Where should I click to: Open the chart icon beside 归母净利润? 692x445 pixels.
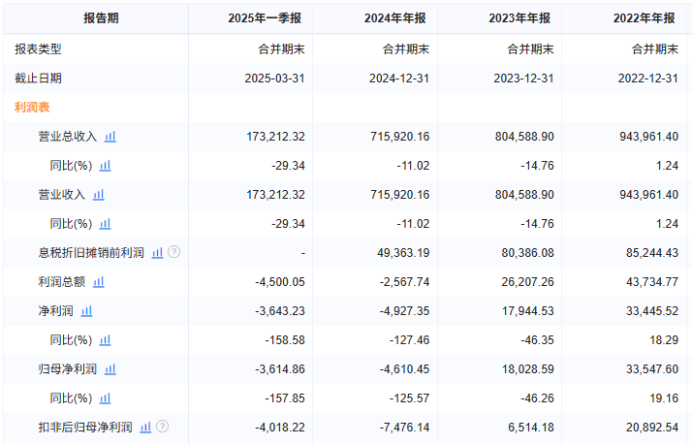(x=111, y=369)
